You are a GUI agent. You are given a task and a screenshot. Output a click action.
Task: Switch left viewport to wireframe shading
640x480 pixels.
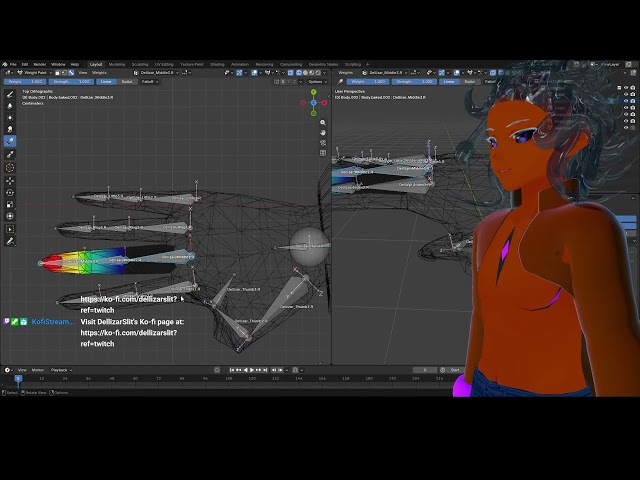point(299,73)
